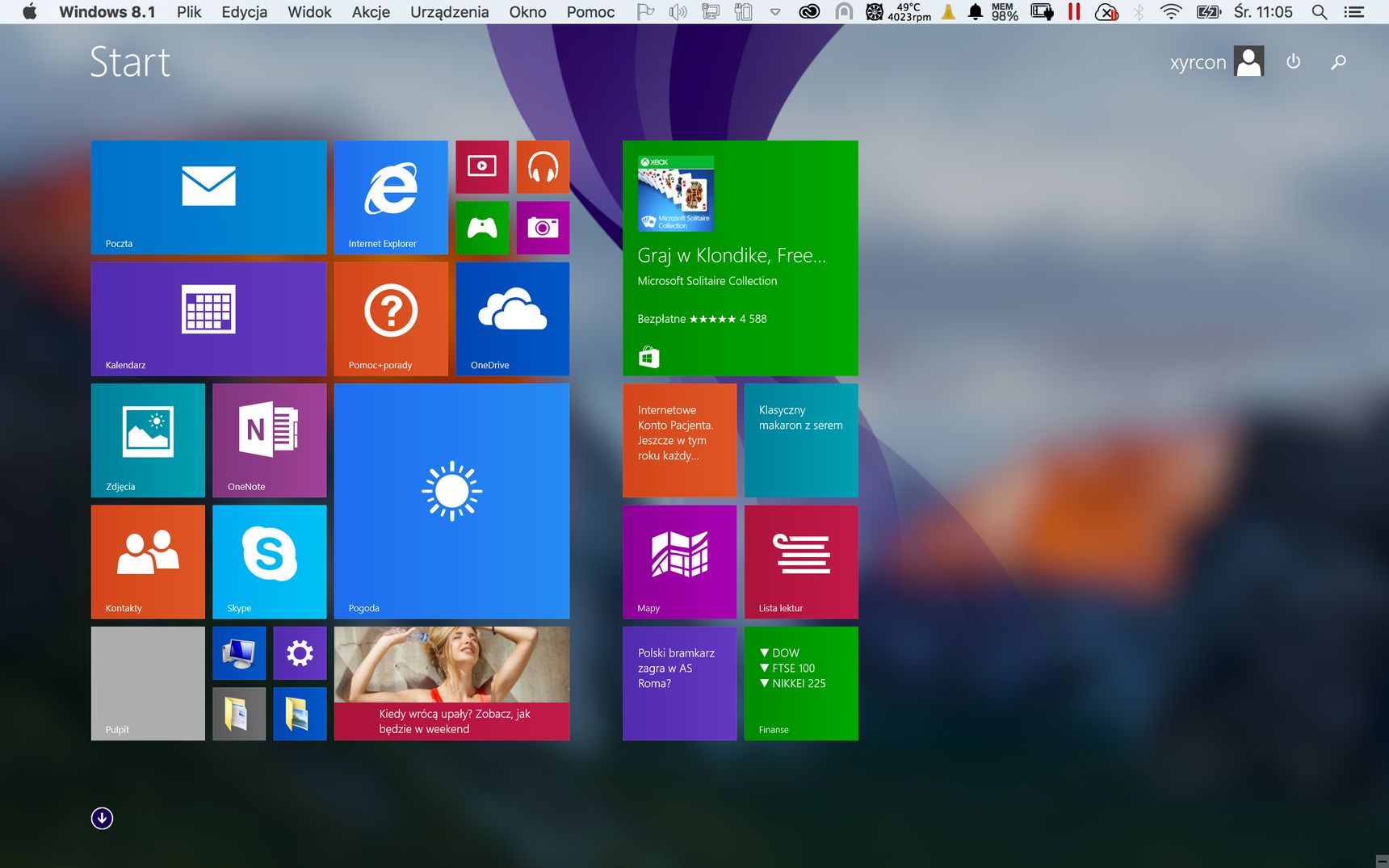This screenshot has height=868, width=1389.
Task: Open the Zdjęcia photos tile
Action: point(148,440)
